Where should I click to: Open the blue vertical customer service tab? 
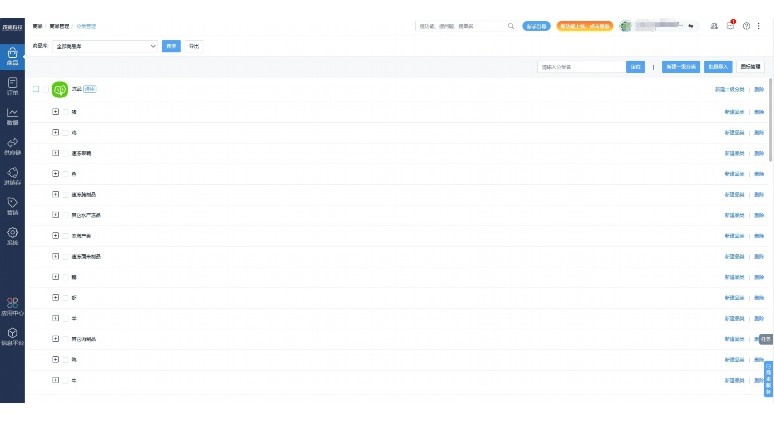tap(769, 379)
